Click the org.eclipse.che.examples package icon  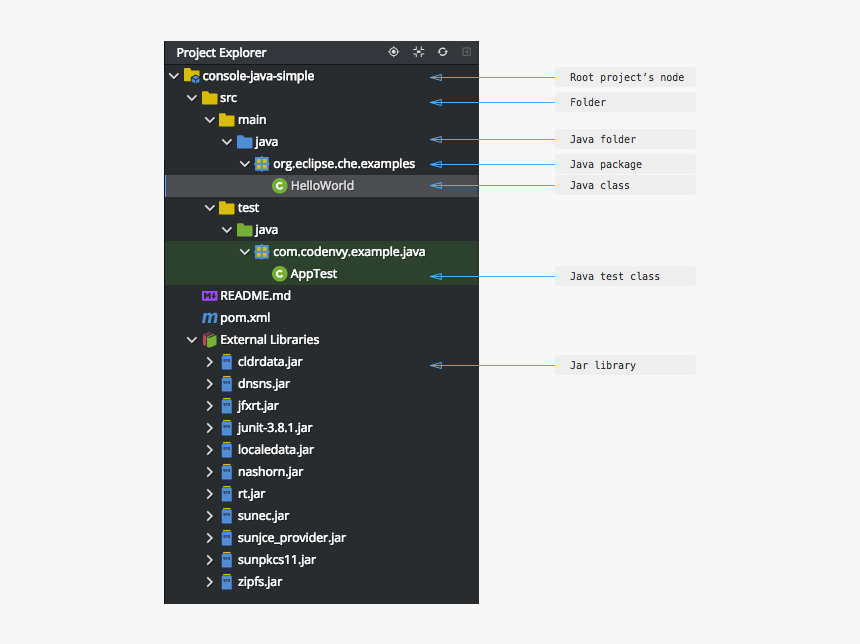[x=262, y=163]
